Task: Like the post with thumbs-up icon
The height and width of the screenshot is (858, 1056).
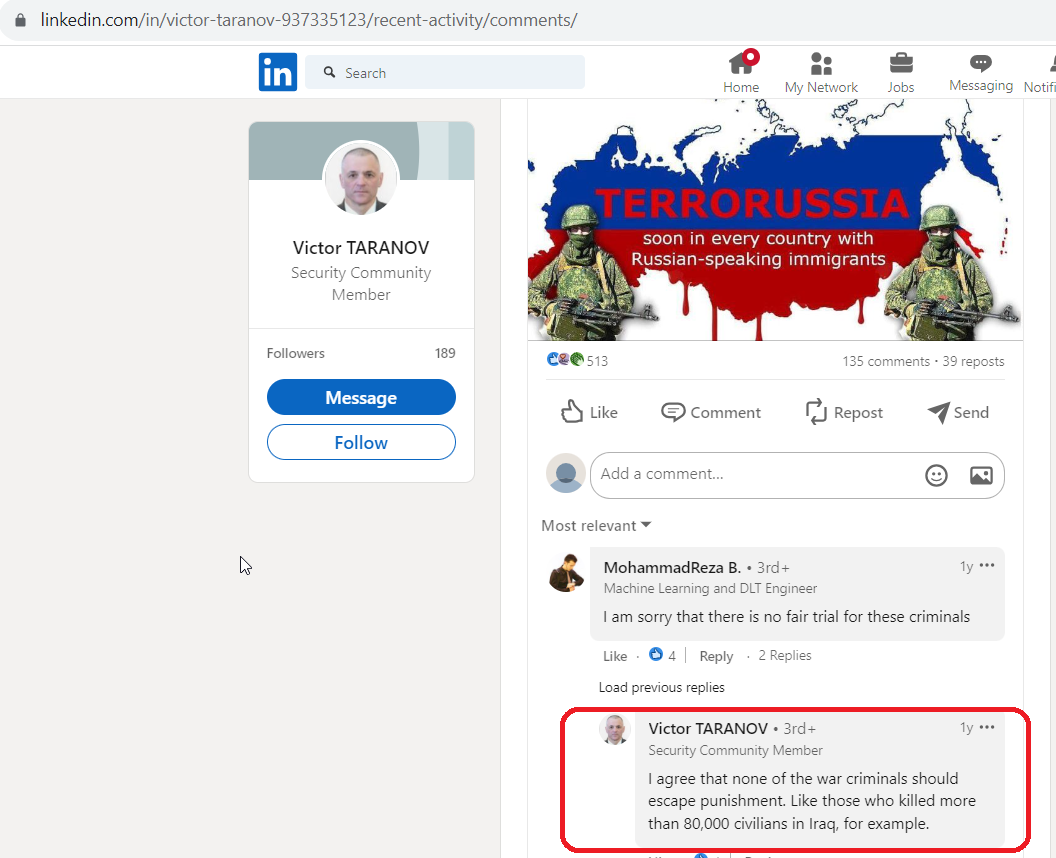Action: click(589, 412)
